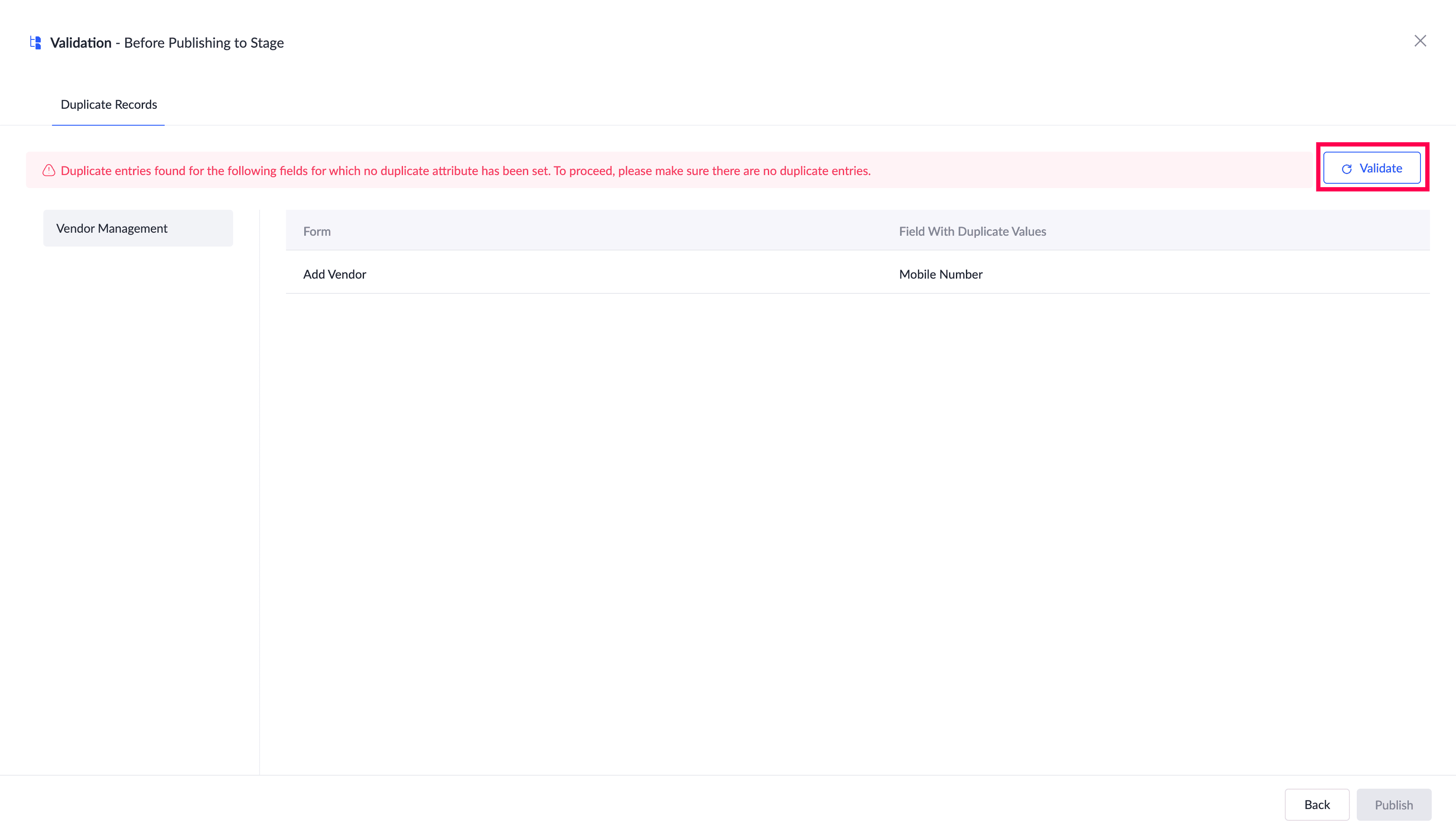Viewport: 1456px width, 832px height.
Task: Click the warning icon in the red alert banner
Action: tap(49, 170)
